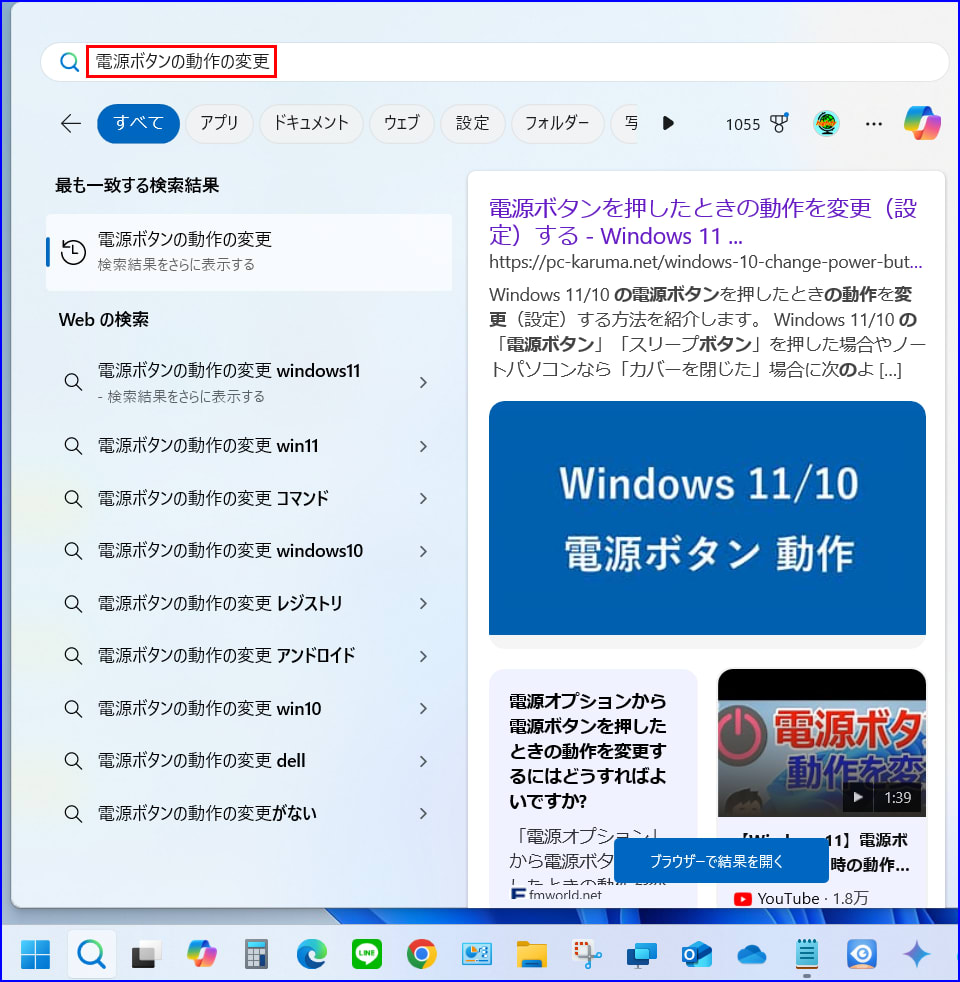Expand chevron for the レジストリ suggestion
This screenshot has height=982, width=960.
(x=423, y=603)
